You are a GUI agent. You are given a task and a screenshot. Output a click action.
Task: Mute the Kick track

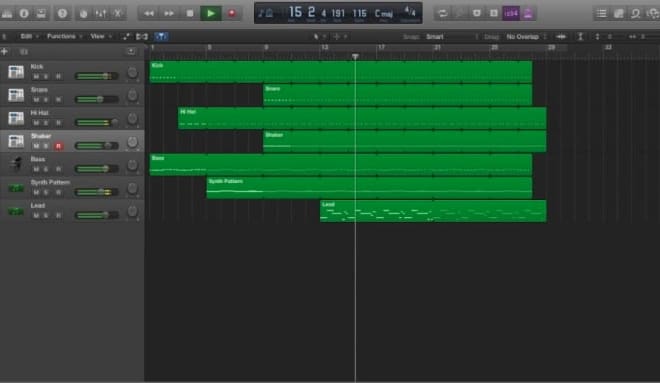pos(36,77)
